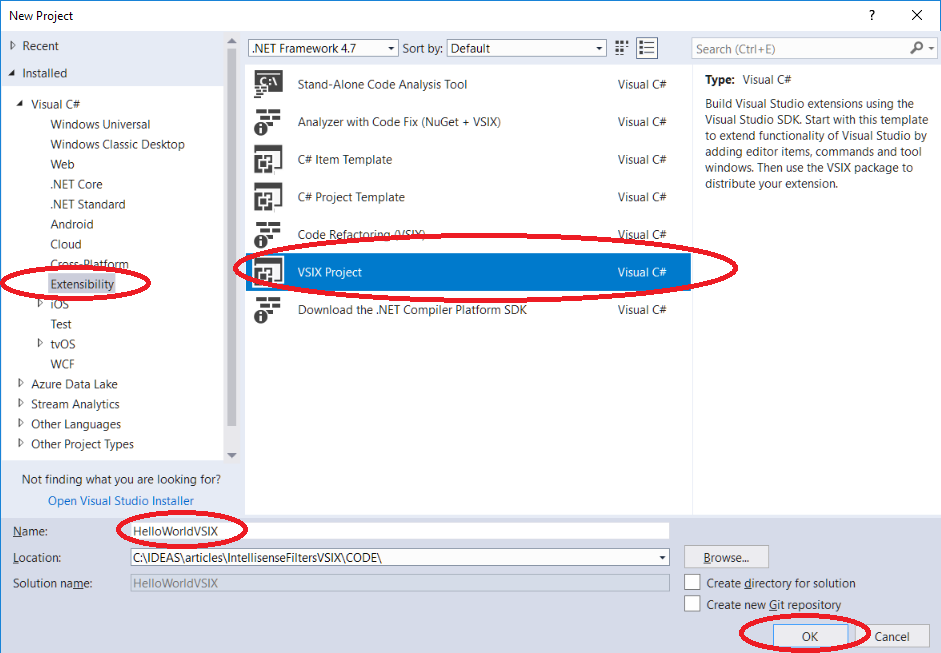
Task: Click the C# Item Template icon
Action: click(268, 160)
